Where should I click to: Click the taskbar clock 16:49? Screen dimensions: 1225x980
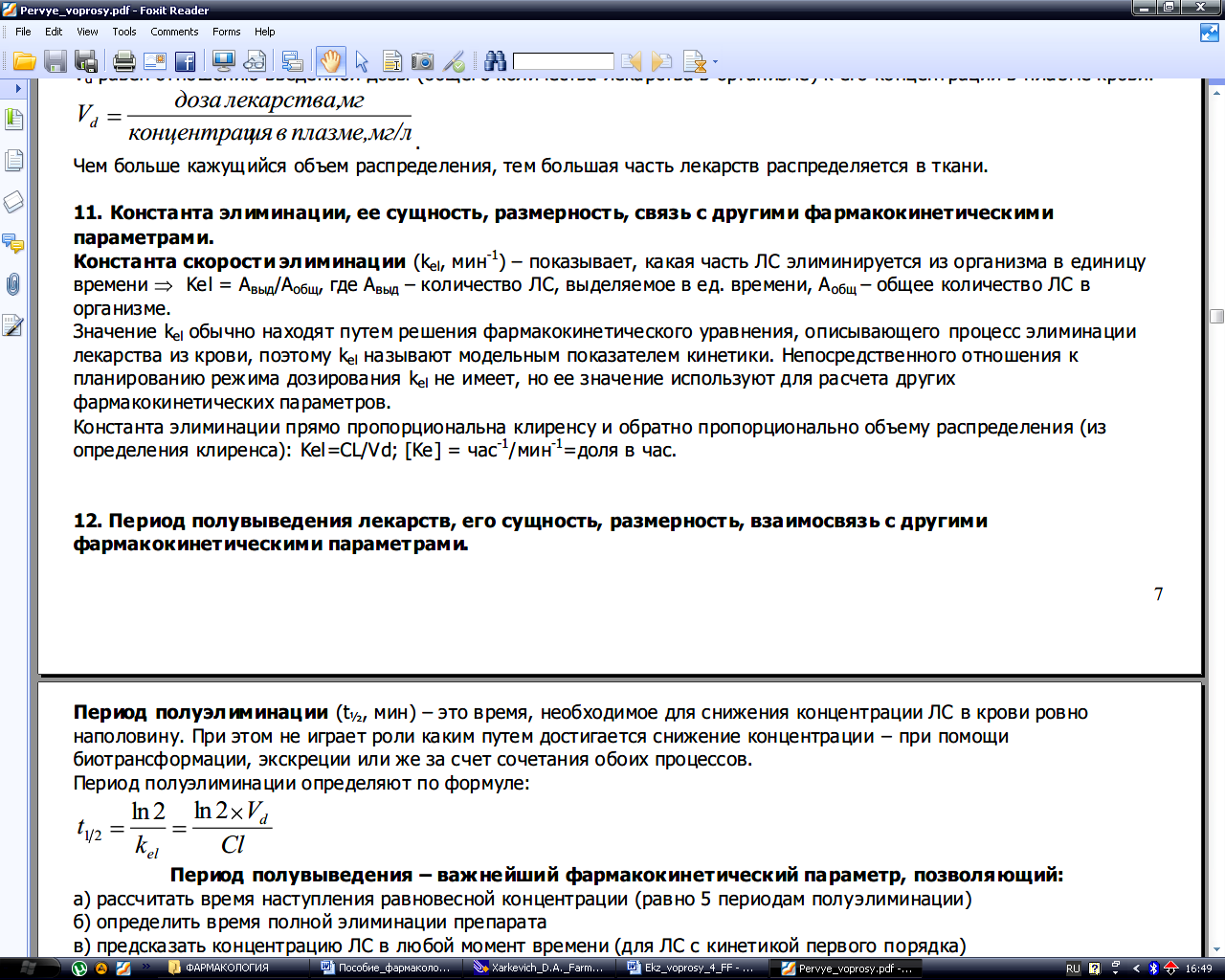pos(1198,969)
